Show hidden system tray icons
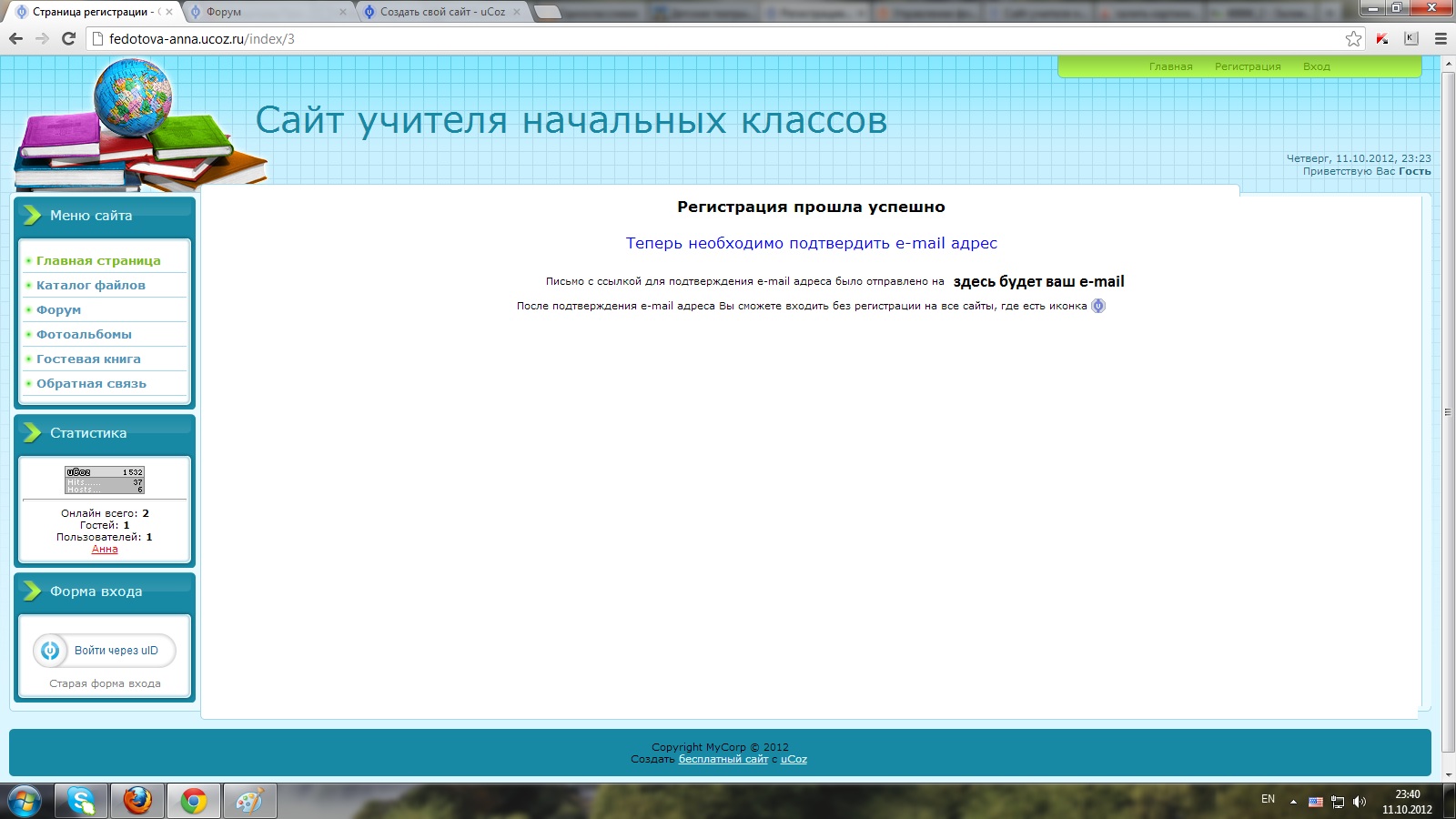Screen dimensions: 1456x819 coord(1293,802)
